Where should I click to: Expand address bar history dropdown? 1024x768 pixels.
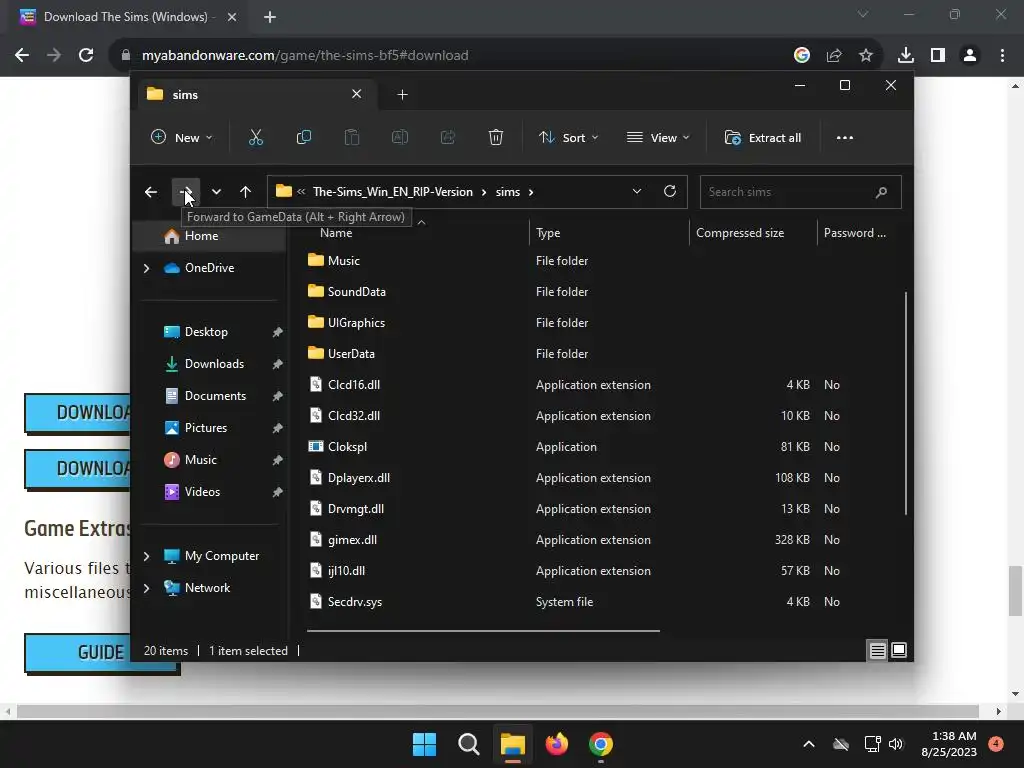coord(637,191)
